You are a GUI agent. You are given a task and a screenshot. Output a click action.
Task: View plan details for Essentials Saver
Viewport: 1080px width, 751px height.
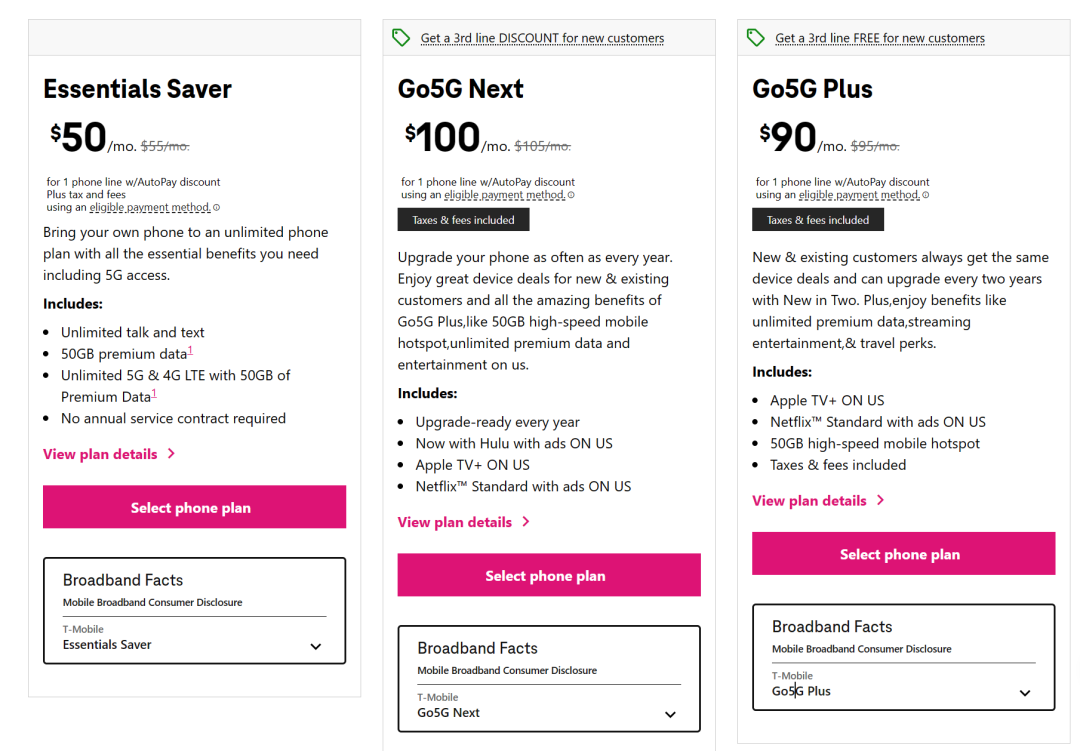tap(101, 454)
